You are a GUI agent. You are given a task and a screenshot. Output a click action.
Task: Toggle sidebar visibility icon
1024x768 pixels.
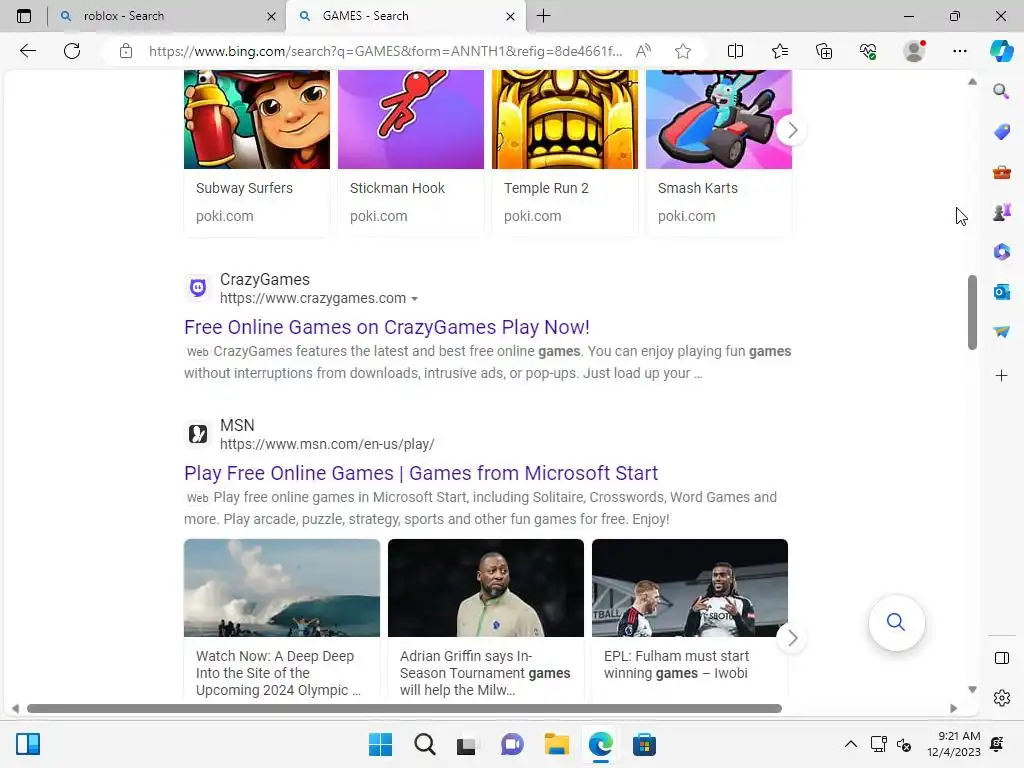pos(1002,658)
